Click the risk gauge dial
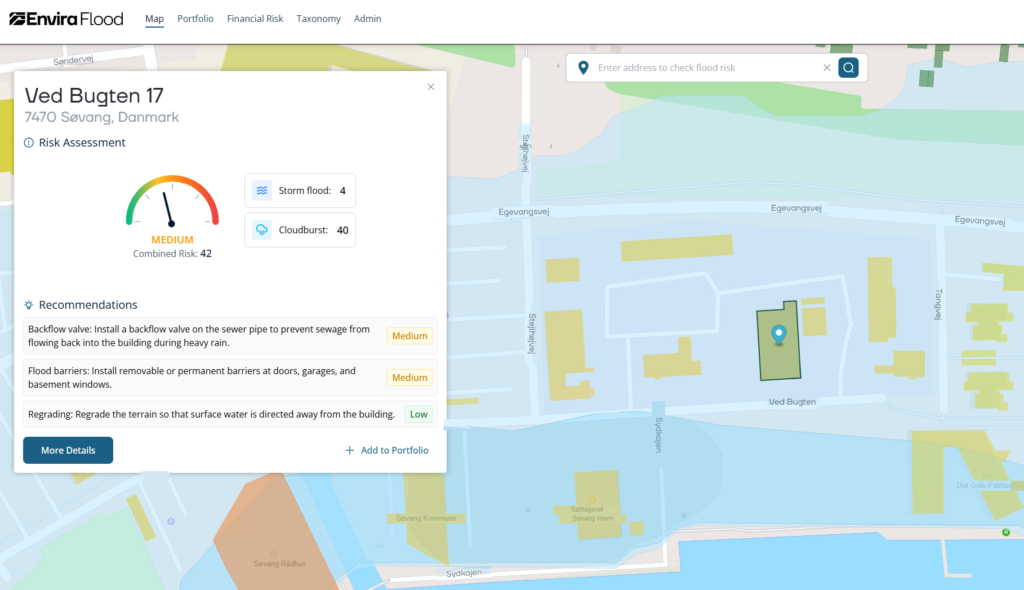This screenshot has width=1024, height=590. 172,201
